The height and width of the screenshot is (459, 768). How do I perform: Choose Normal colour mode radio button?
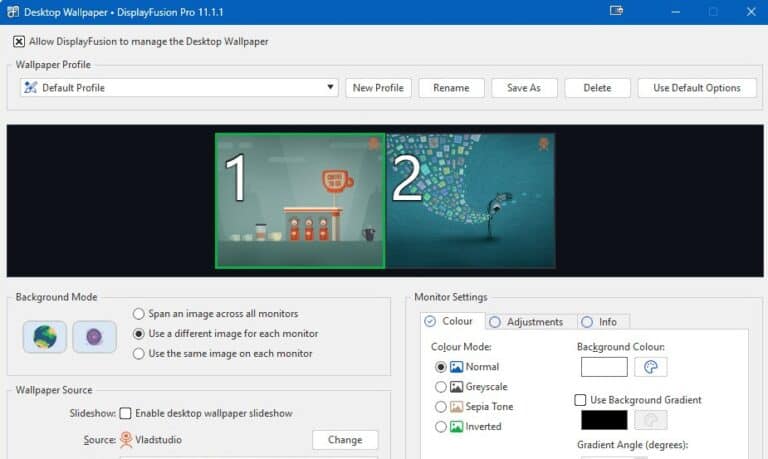coord(441,367)
